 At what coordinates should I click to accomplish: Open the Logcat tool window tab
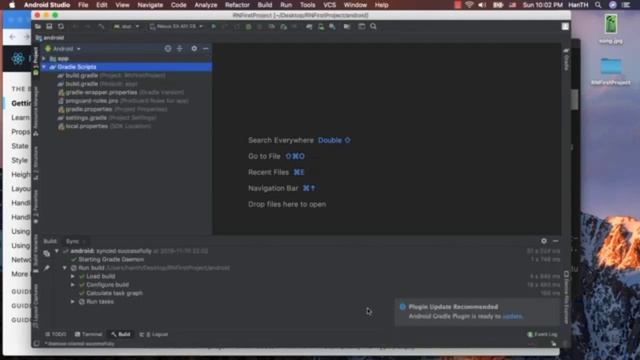[154, 334]
